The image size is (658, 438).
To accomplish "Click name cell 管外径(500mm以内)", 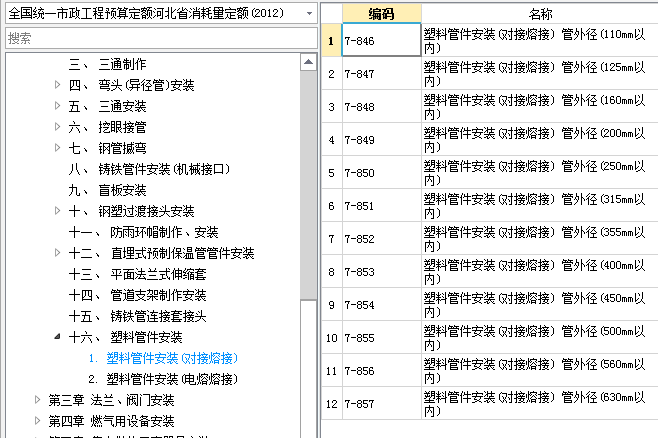I will 540,338.
